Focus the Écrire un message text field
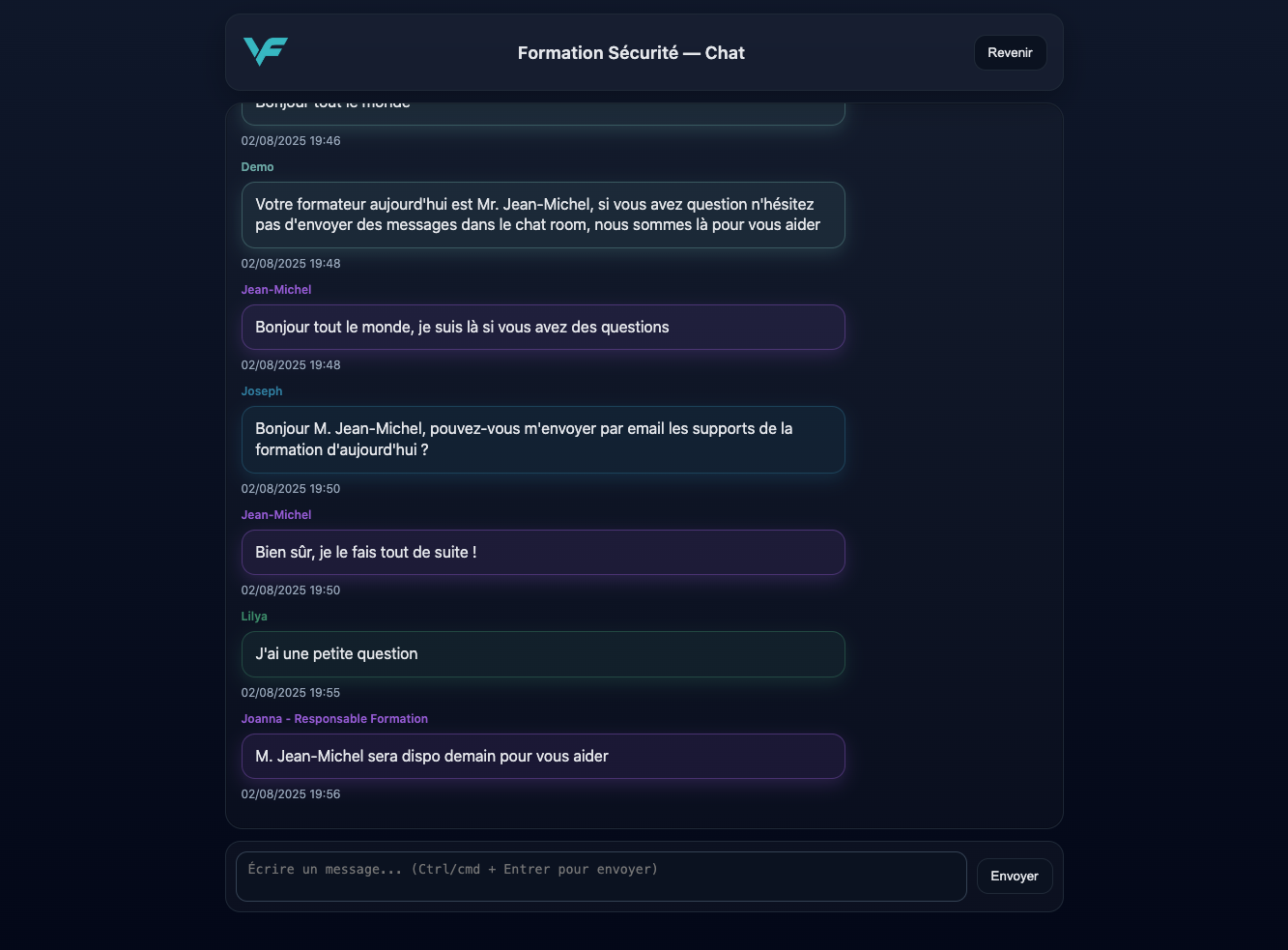Viewport: 1288px width, 950px height. click(601, 877)
